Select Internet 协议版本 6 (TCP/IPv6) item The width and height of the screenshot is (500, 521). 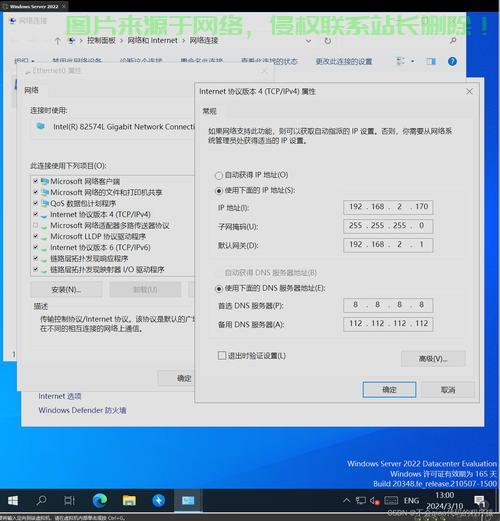[100, 247]
